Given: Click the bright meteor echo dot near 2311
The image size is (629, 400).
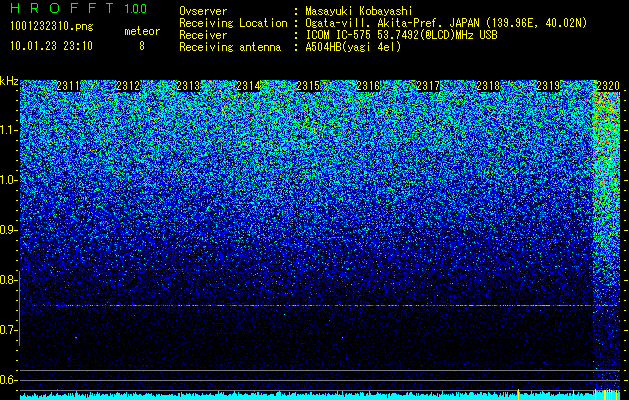Looking at the screenshot, I should (76, 338).
